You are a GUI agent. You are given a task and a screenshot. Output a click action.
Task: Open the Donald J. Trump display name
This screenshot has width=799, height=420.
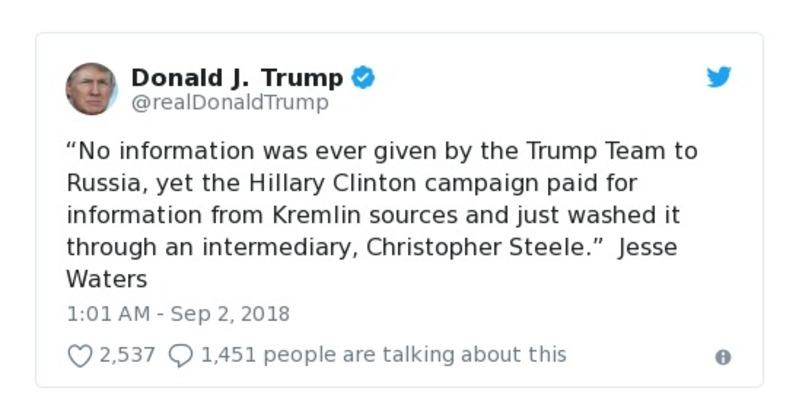(x=237, y=78)
